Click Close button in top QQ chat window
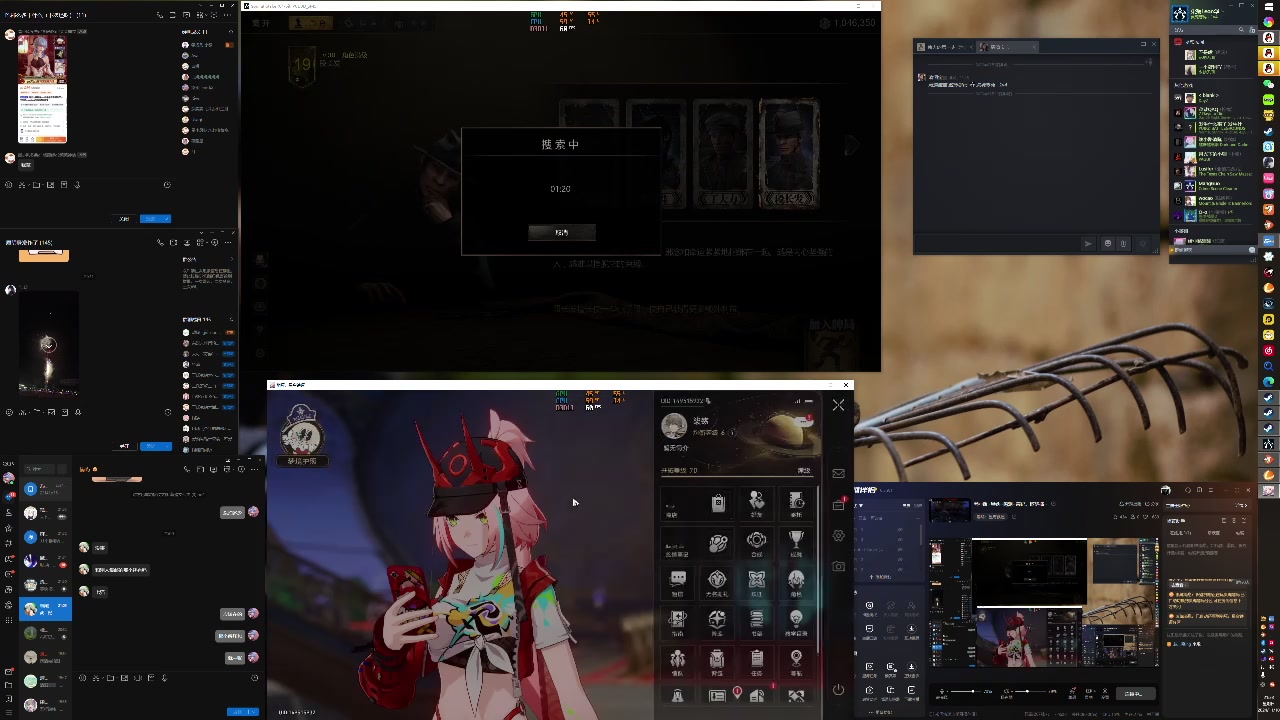The image size is (1280, 720). pos(124,219)
